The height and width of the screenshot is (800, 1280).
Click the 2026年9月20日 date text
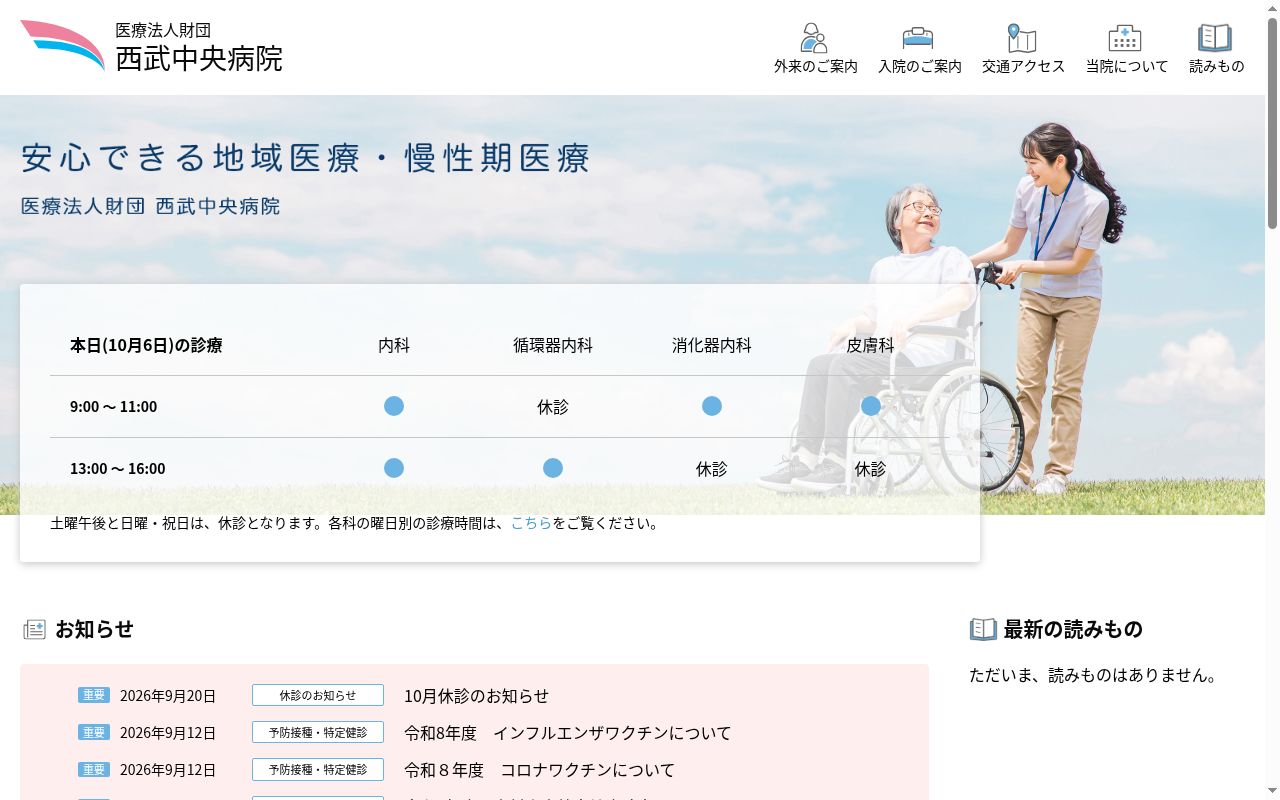(x=168, y=696)
